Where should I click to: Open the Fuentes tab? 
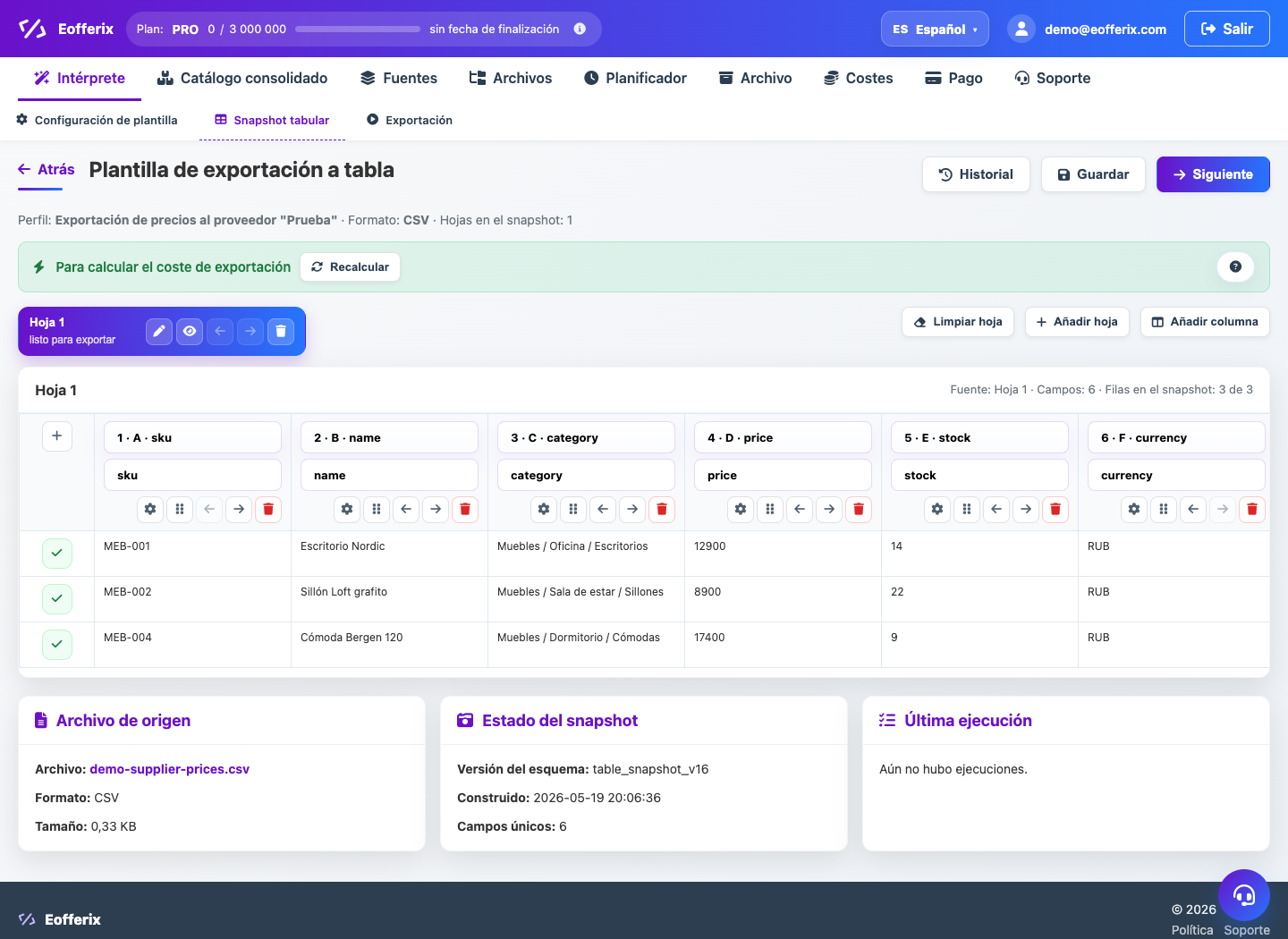tap(399, 78)
